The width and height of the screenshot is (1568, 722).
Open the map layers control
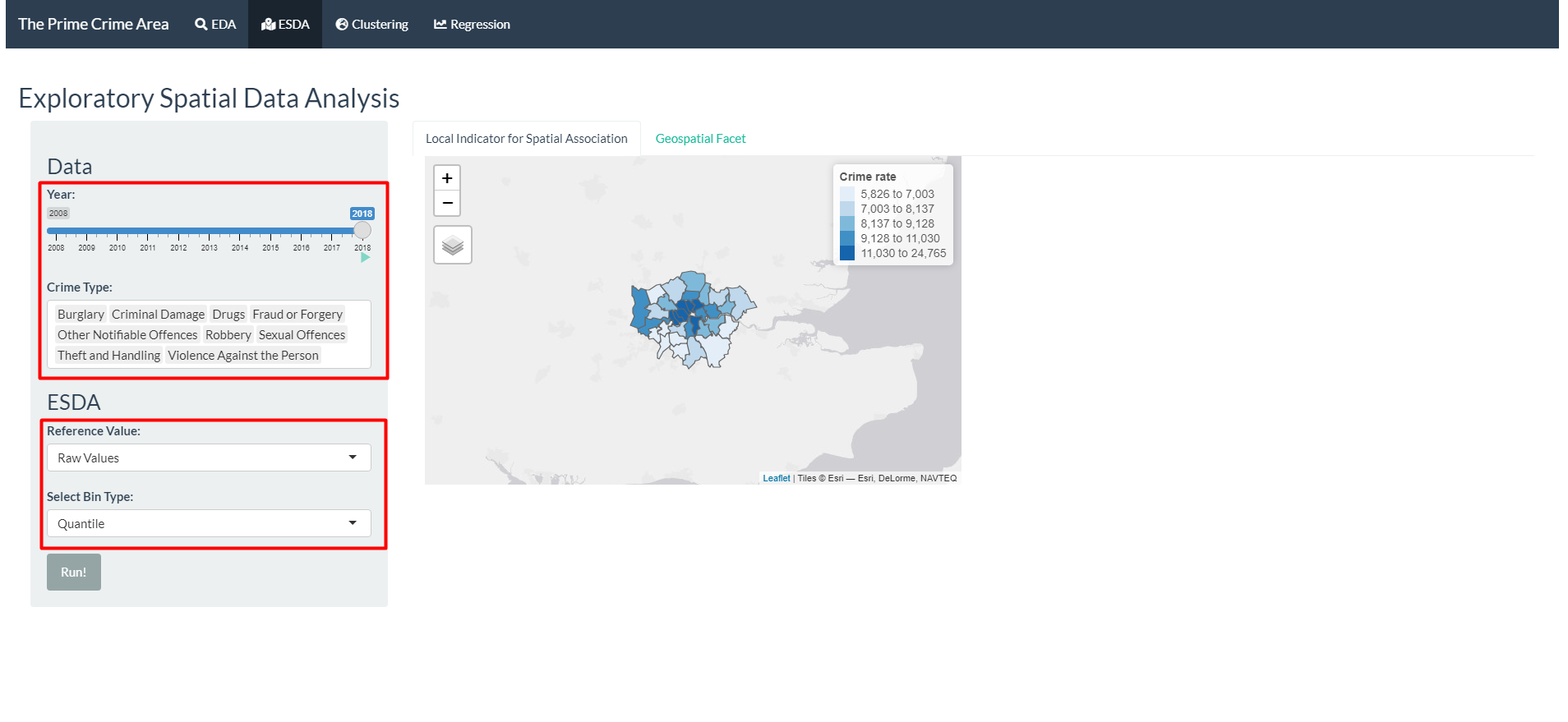[452, 245]
